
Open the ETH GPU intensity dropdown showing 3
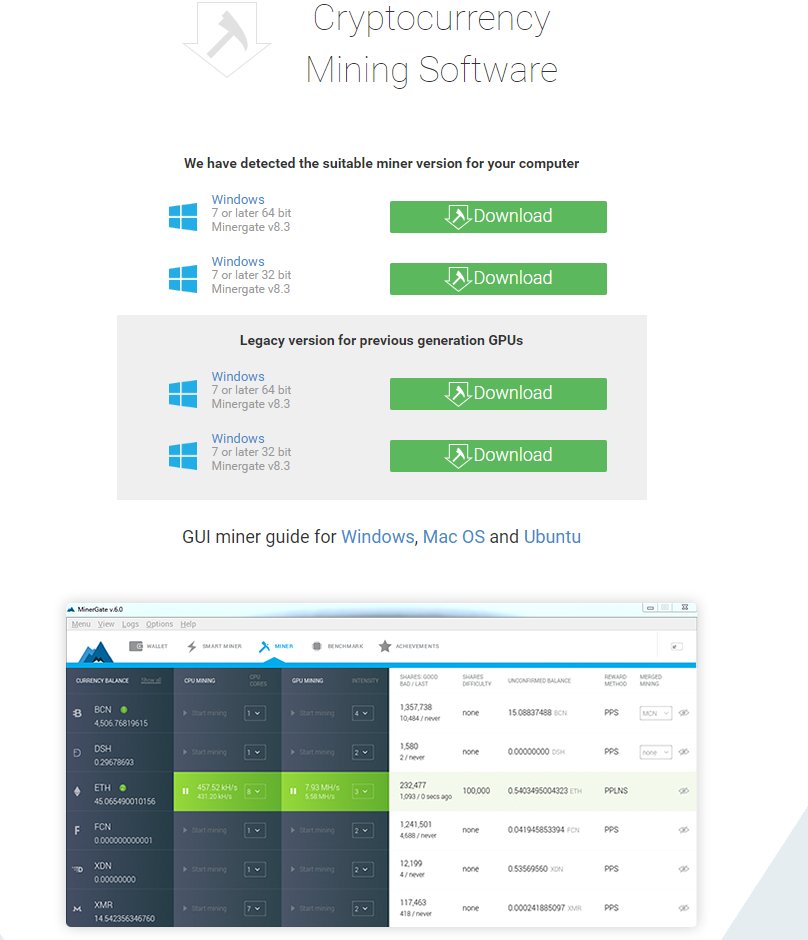(x=363, y=791)
